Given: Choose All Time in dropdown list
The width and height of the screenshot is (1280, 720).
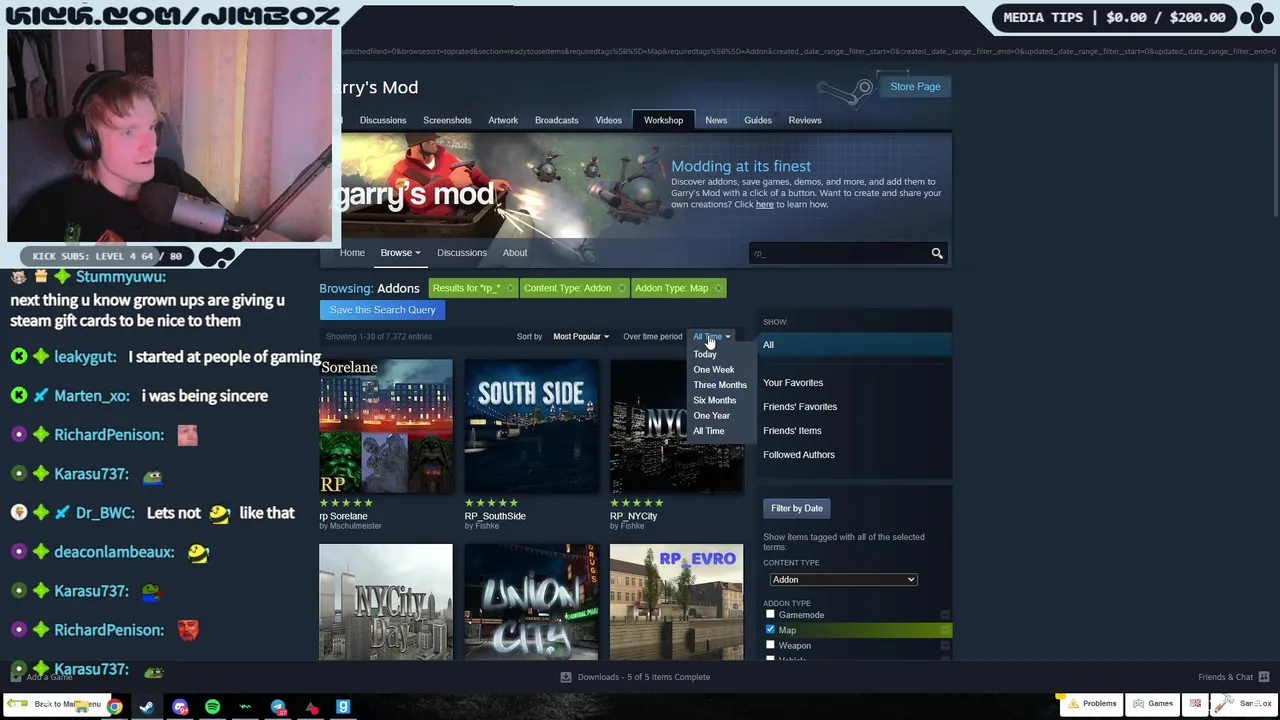Looking at the screenshot, I should 709,431.
